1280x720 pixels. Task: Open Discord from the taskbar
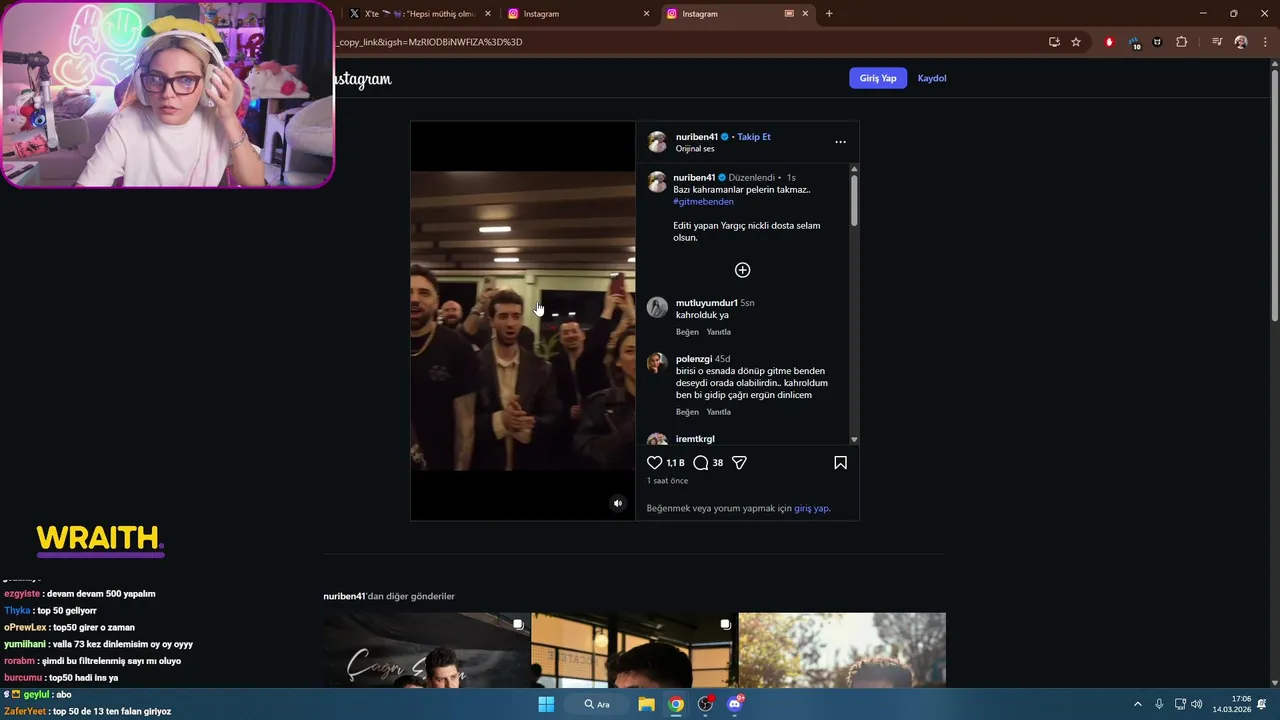coord(735,704)
